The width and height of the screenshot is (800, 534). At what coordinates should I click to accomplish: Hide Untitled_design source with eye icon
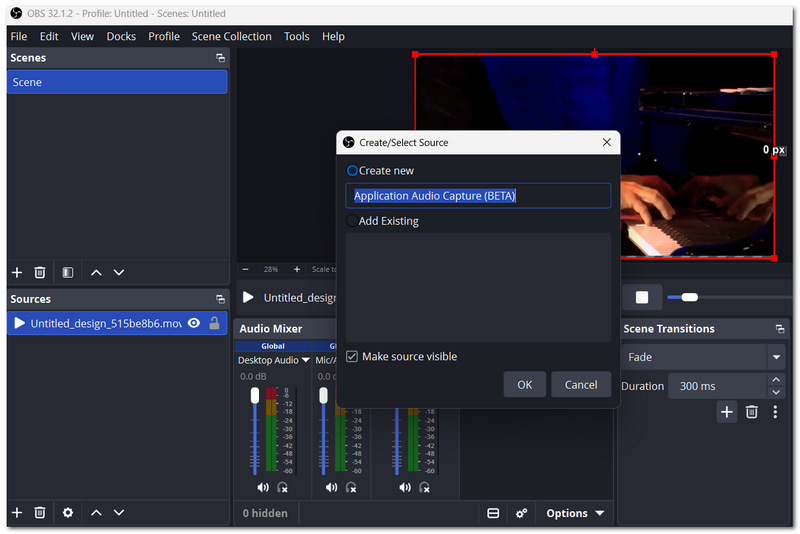click(194, 323)
